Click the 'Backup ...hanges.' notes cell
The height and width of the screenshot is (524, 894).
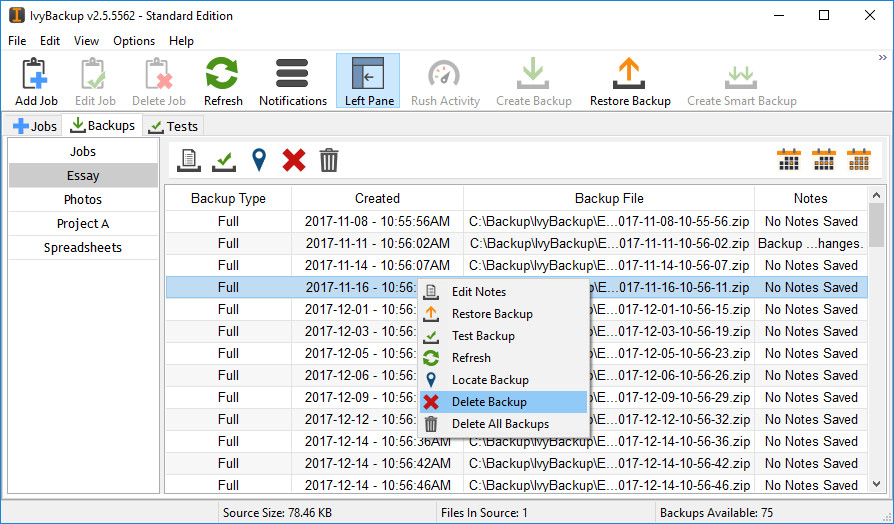click(810, 243)
